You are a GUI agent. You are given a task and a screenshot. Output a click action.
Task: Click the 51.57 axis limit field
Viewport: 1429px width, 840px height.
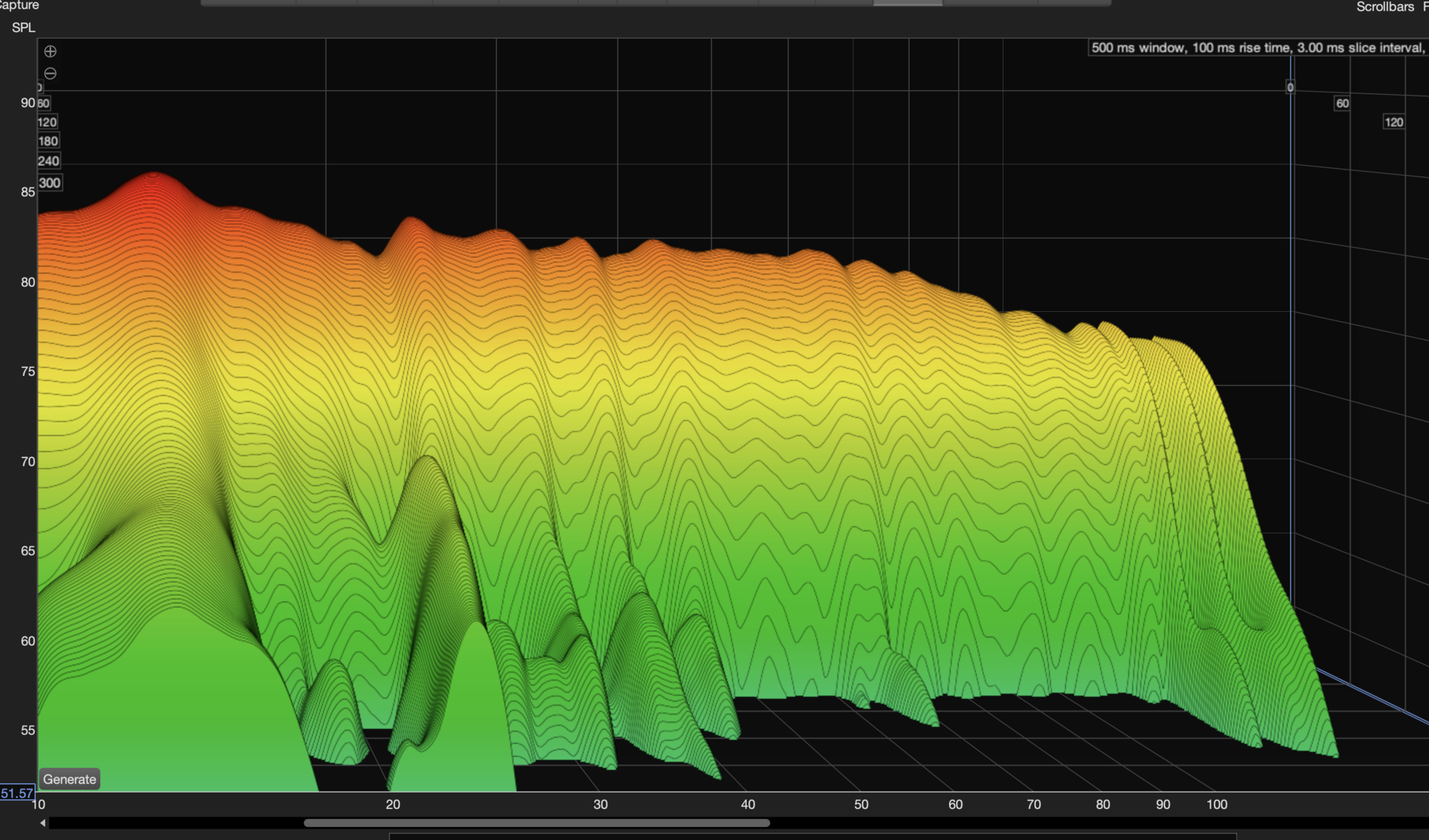[x=17, y=793]
